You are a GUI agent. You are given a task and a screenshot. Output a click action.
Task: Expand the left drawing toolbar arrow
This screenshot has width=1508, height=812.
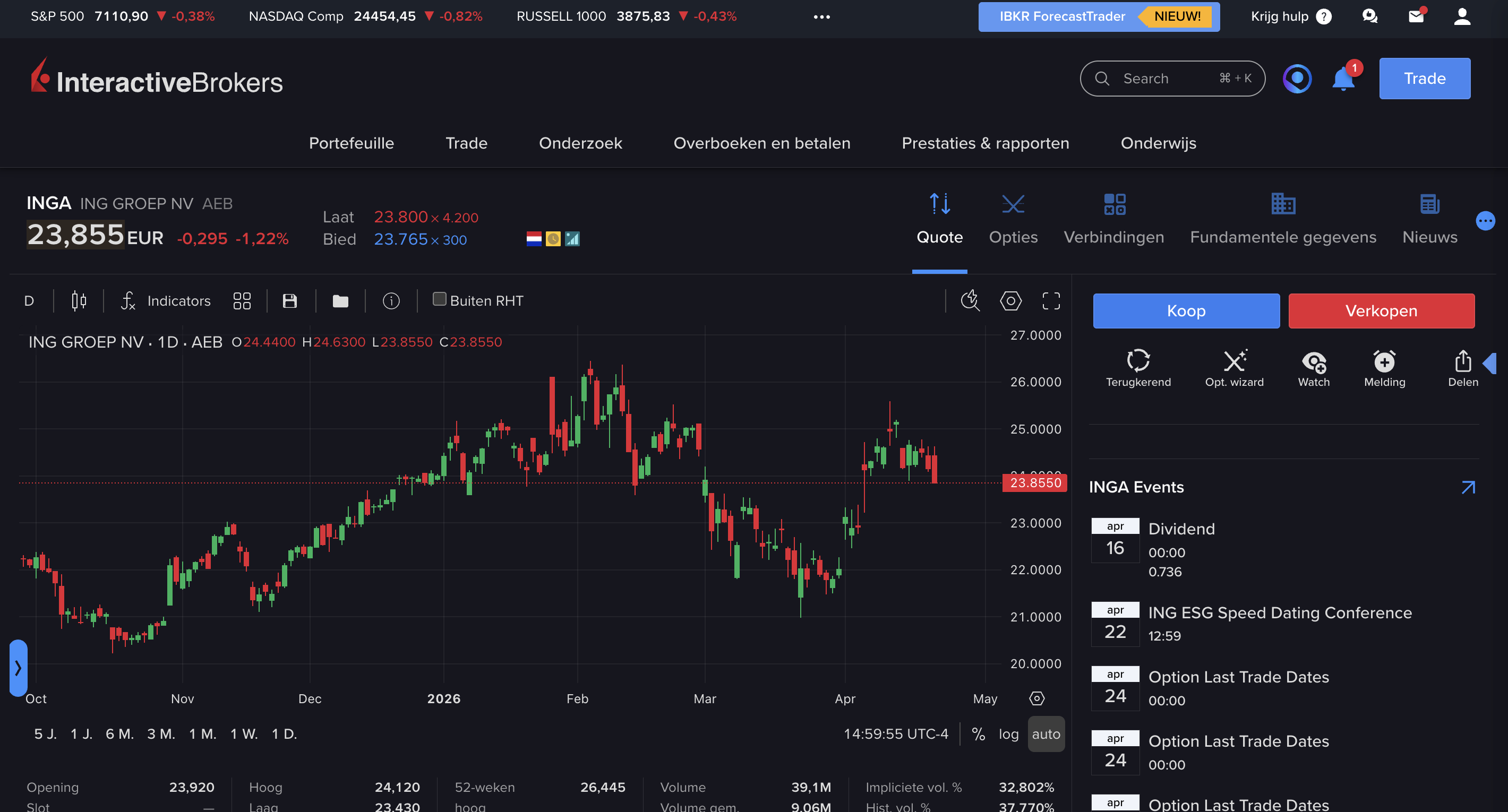[18, 668]
